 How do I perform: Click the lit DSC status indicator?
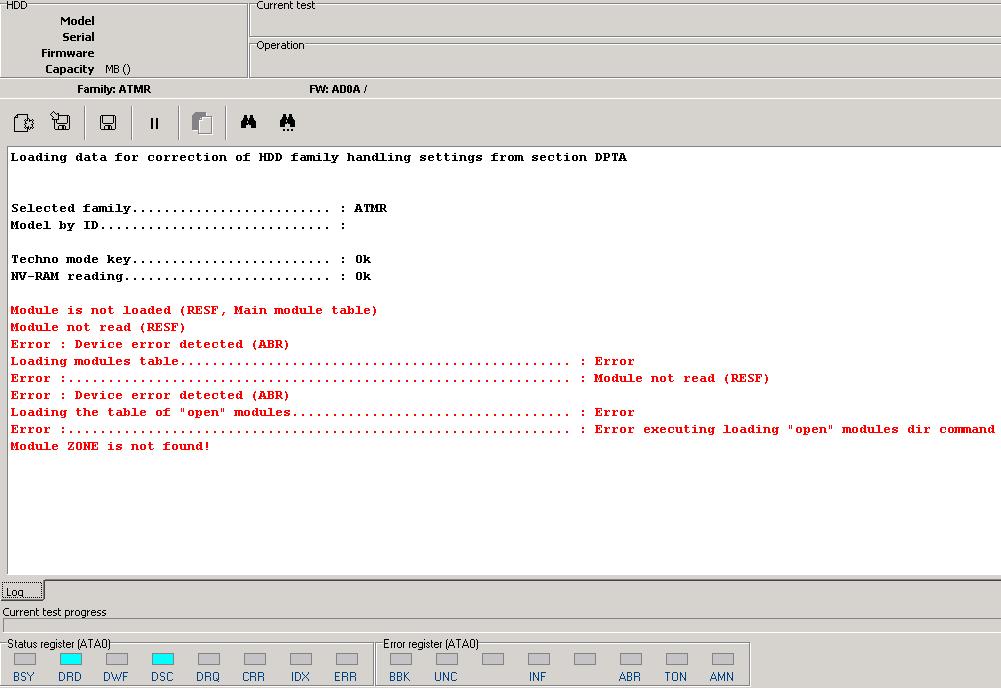[x=163, y=659]
